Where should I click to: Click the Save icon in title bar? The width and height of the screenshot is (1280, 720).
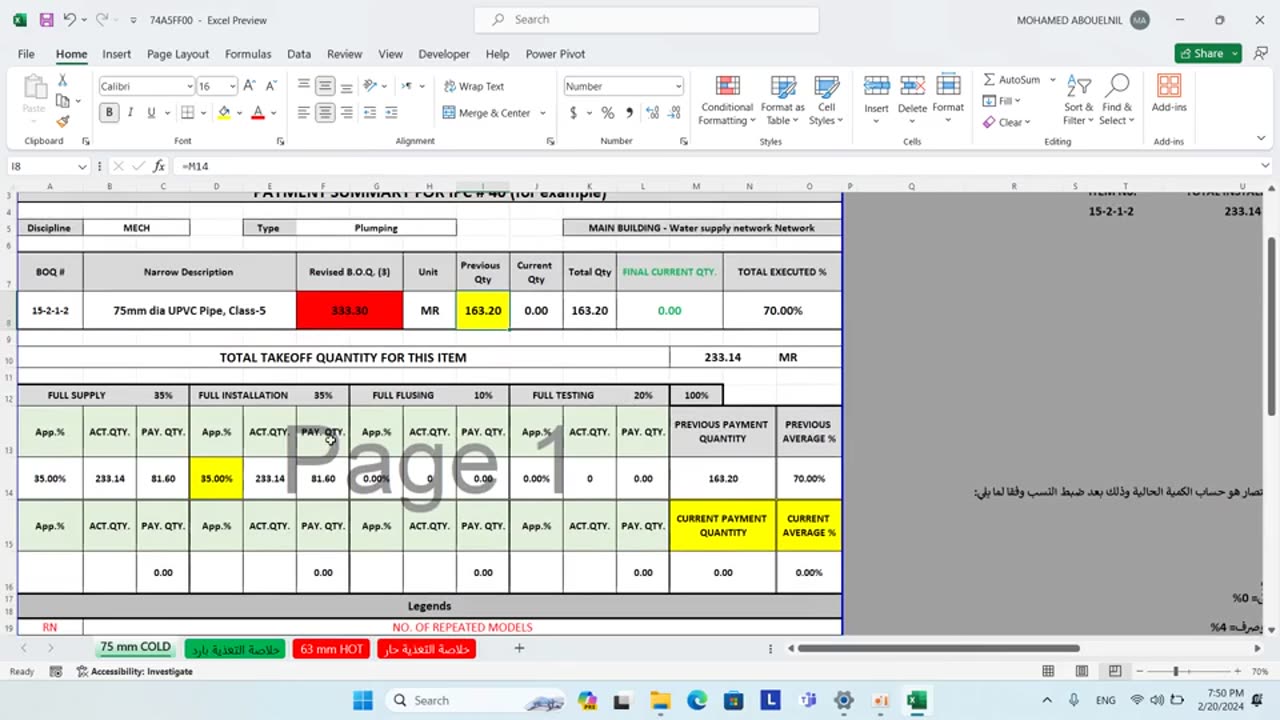point(46,20)
